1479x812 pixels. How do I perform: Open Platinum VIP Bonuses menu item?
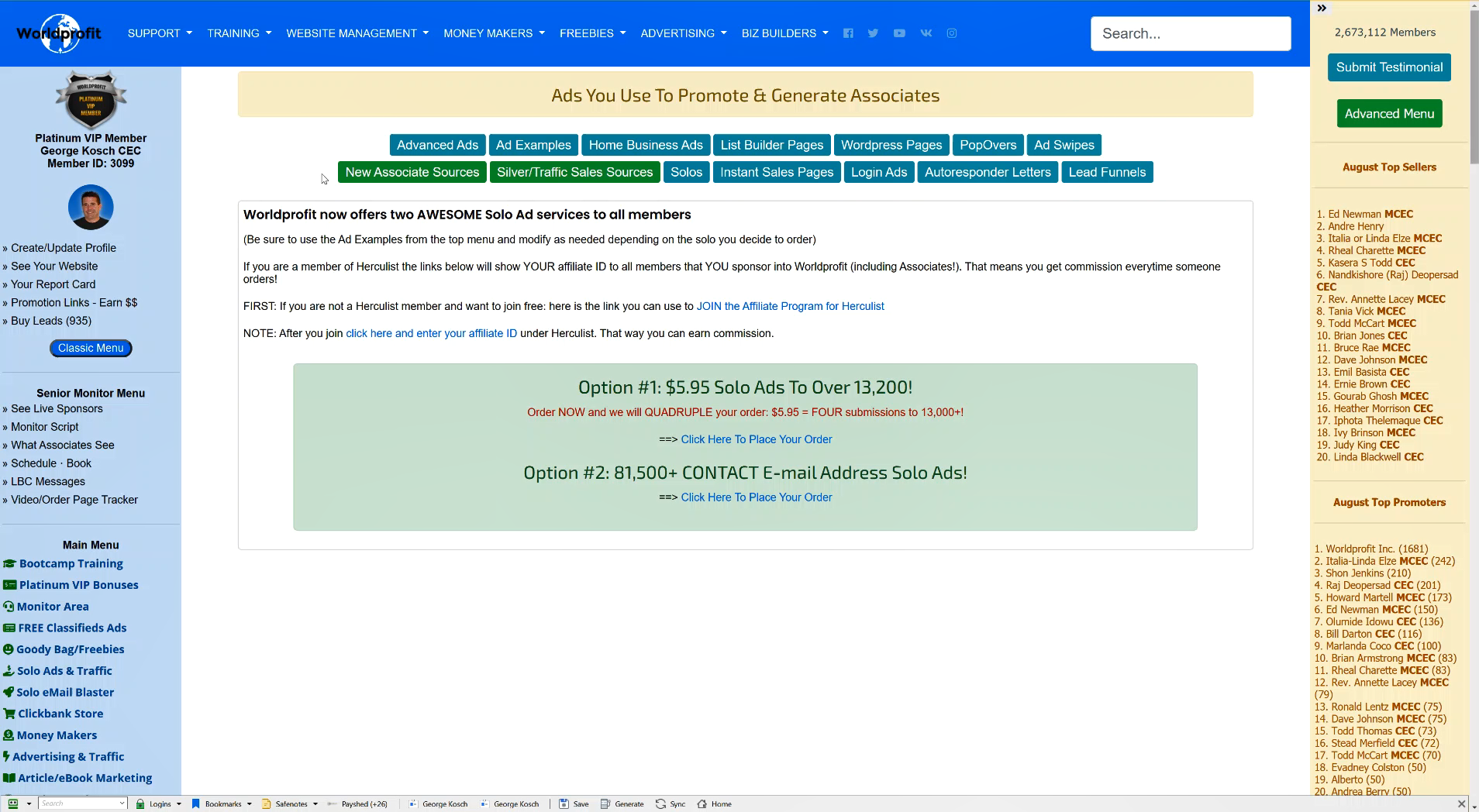coord(71,585)
